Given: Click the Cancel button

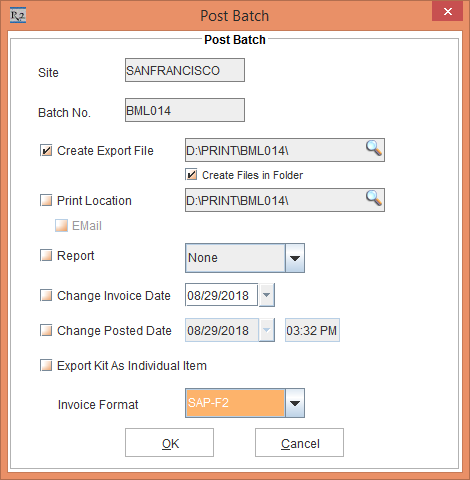Looking at the screenshot, I should click(299, 443).
